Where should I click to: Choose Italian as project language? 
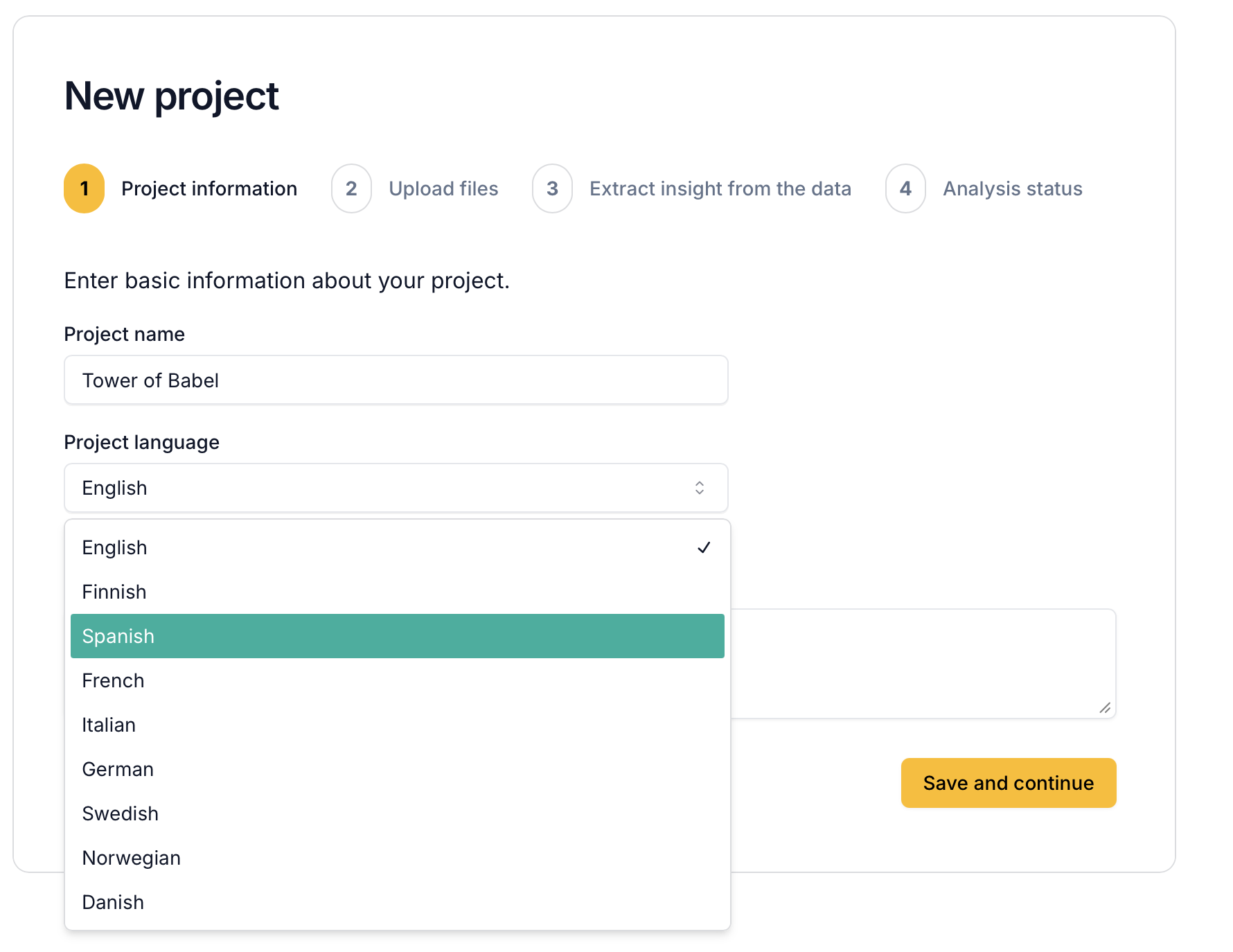[277, 724]
